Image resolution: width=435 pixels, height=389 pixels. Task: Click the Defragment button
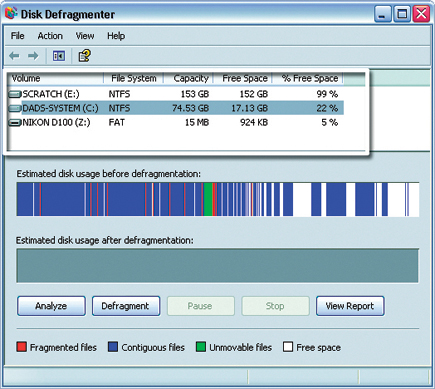[126, 306]
